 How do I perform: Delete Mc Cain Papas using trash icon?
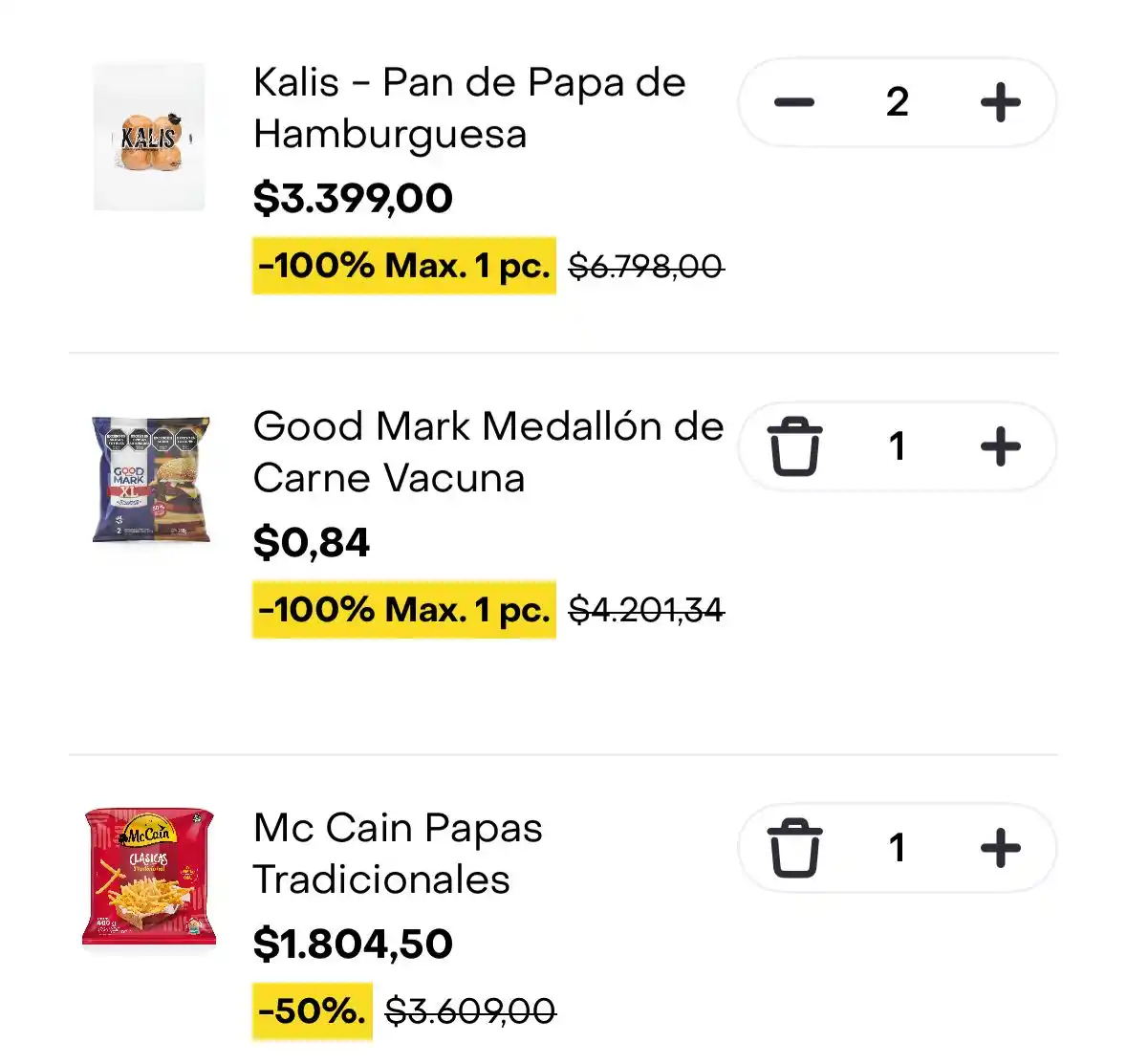(794, 847)
